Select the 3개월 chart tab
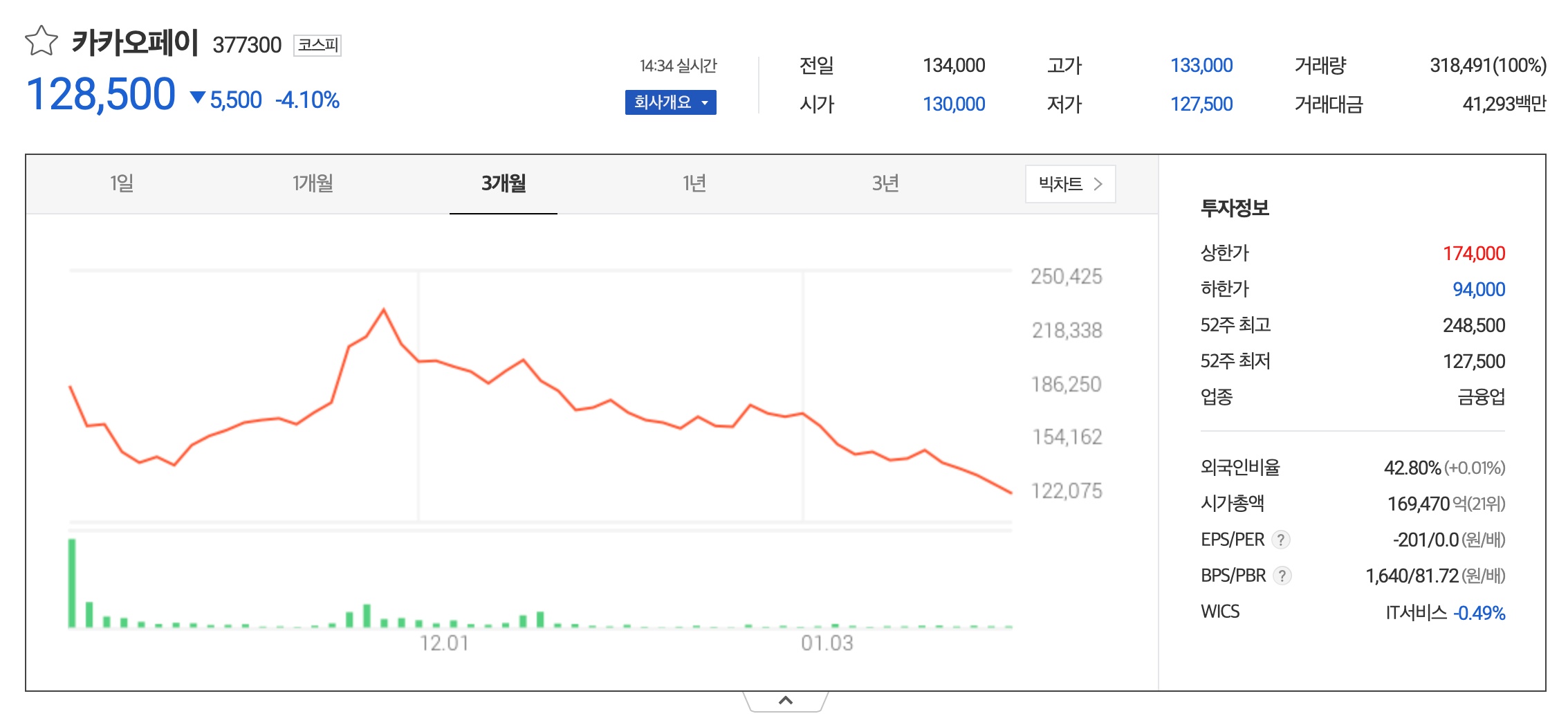The height and width of the screenshot is (725, 1568). 504,183
